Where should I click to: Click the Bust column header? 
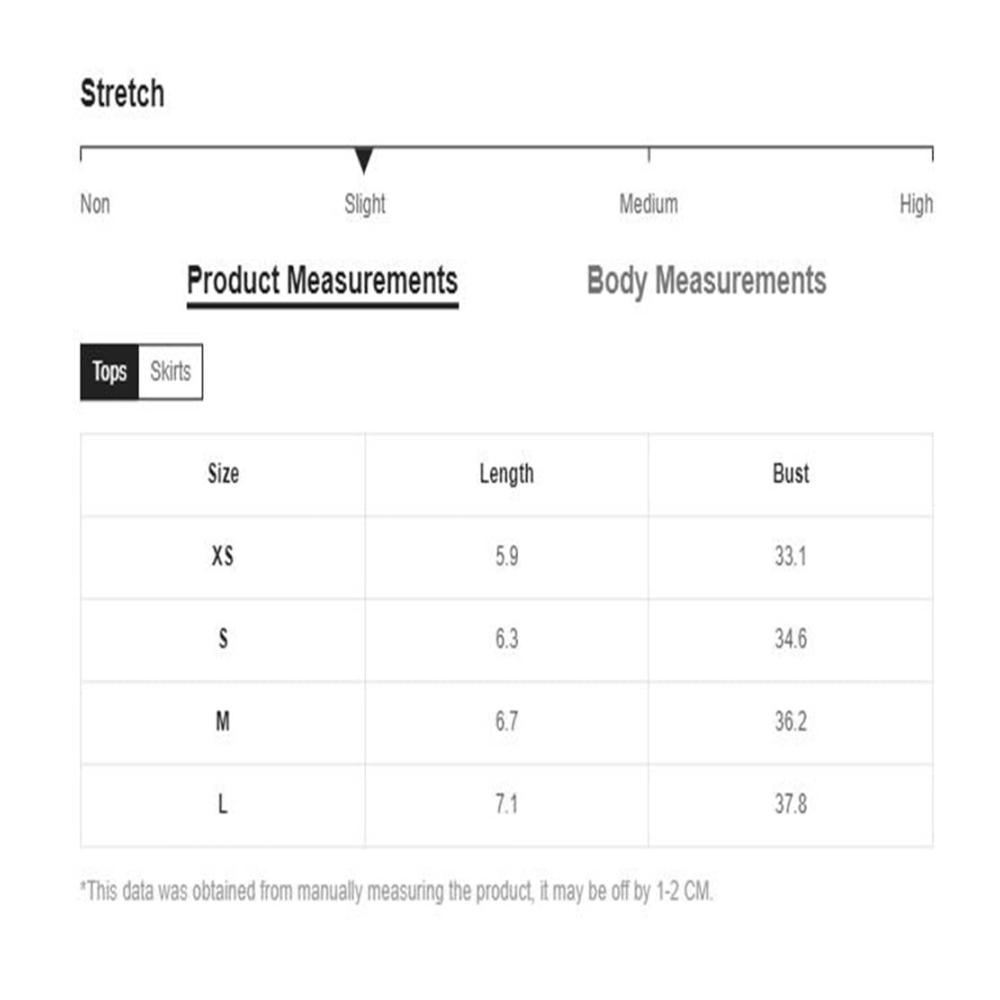pos(791,474)
